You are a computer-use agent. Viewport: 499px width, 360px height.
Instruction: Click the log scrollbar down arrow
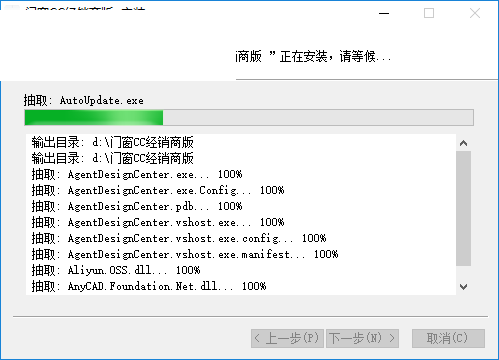tap(463, 287)
